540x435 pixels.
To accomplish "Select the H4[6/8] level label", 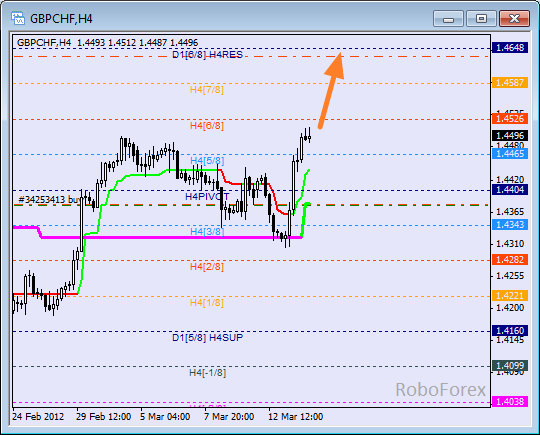I will click(x=207, y=125).
